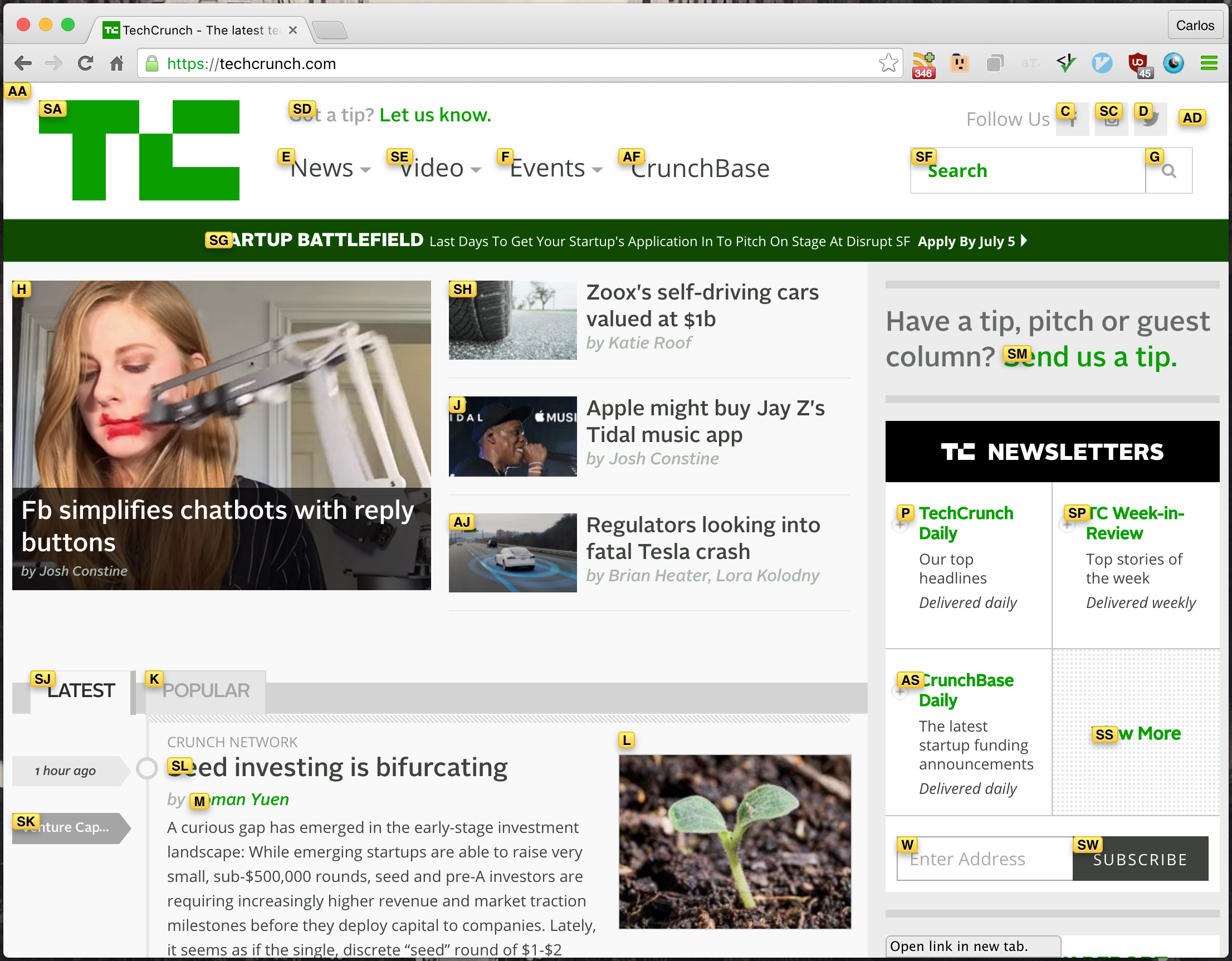Toggle TechCrunch Daily newsletter plus checkbox
This screenshot has width=1232, height=961.
[x=900, y=526]
